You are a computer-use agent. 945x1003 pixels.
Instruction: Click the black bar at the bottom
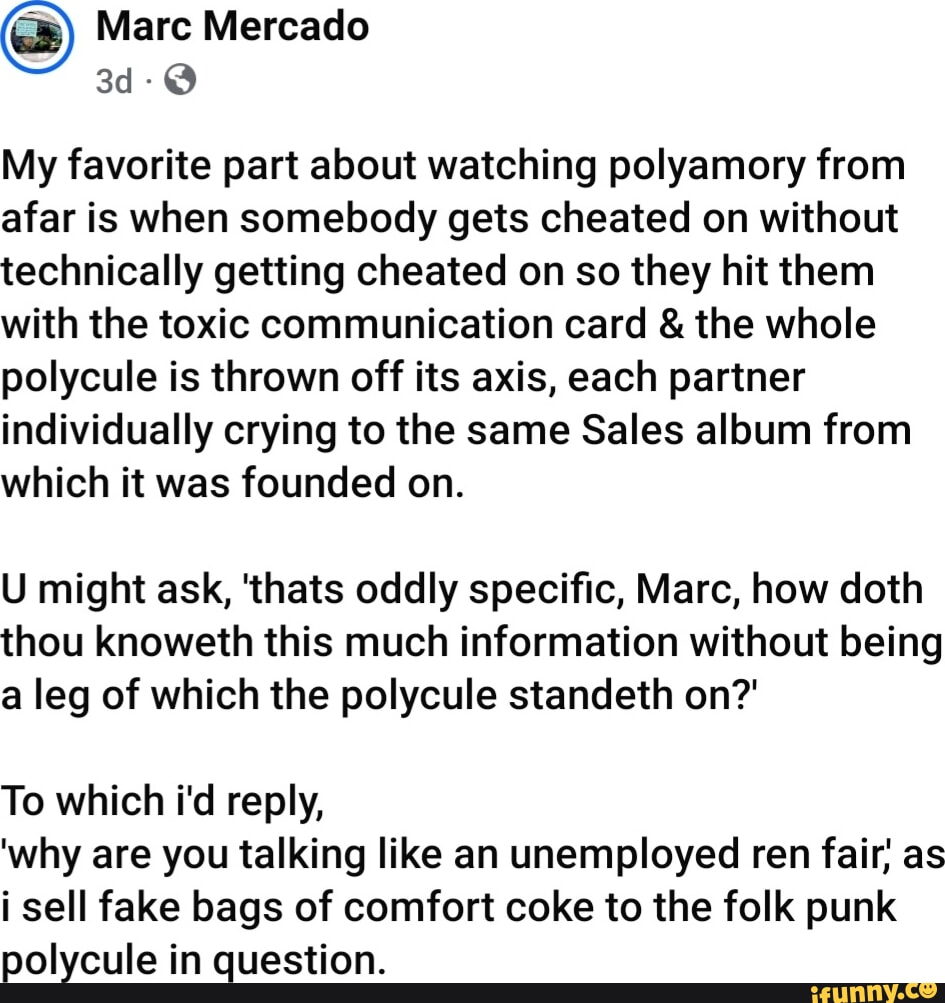click(400, 993)
